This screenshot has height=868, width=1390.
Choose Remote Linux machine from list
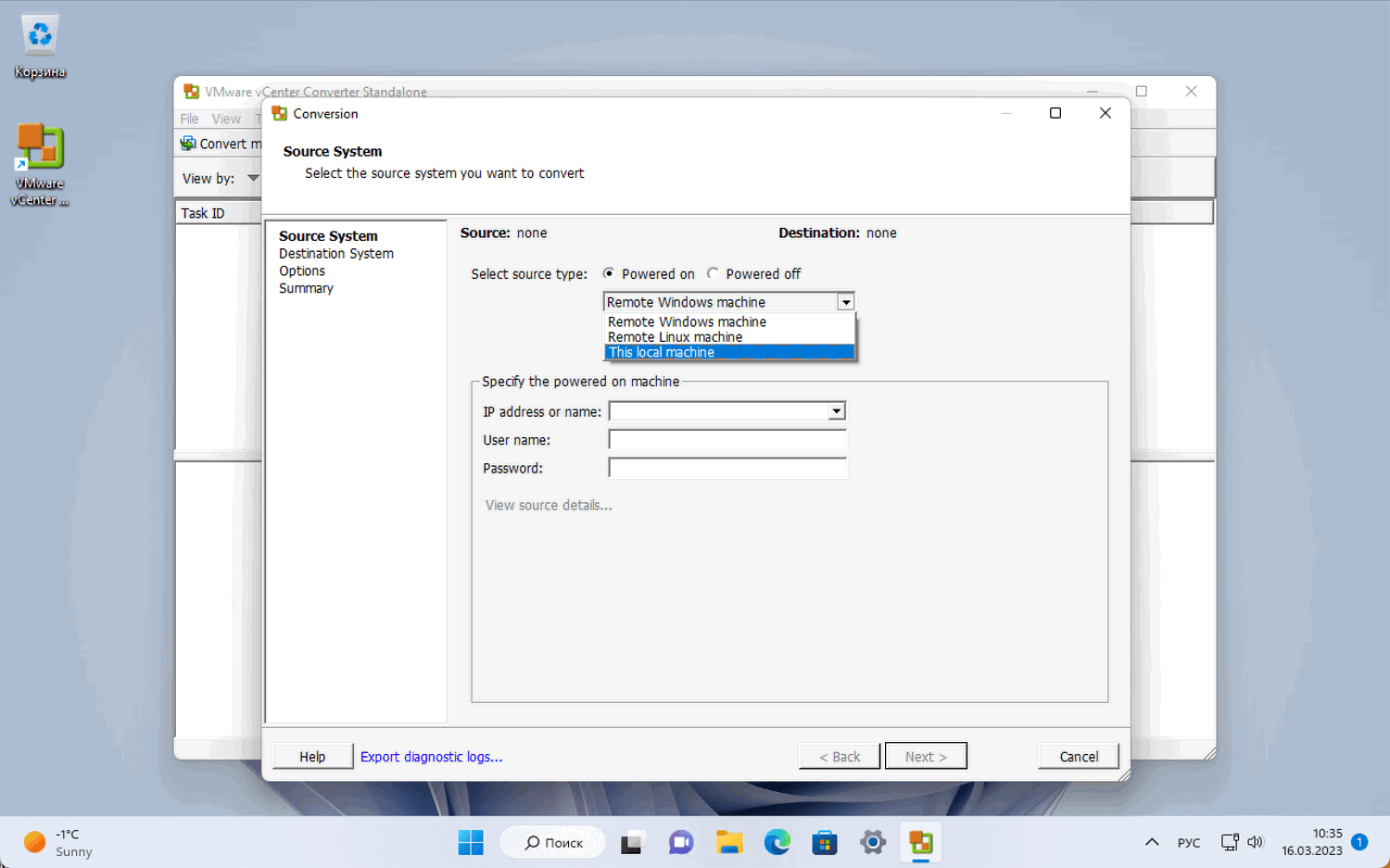[x=729, y=337]
